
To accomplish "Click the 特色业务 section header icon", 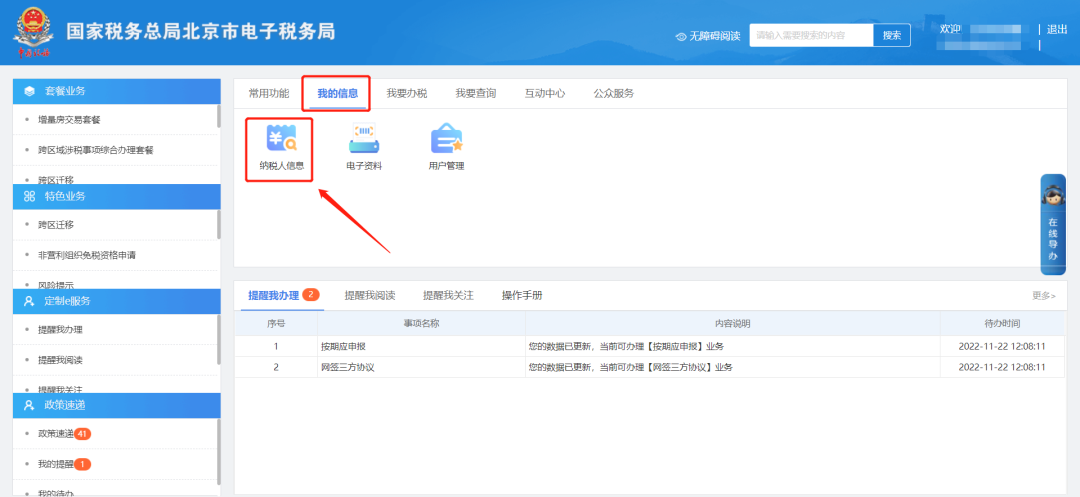I will (29, 196).
